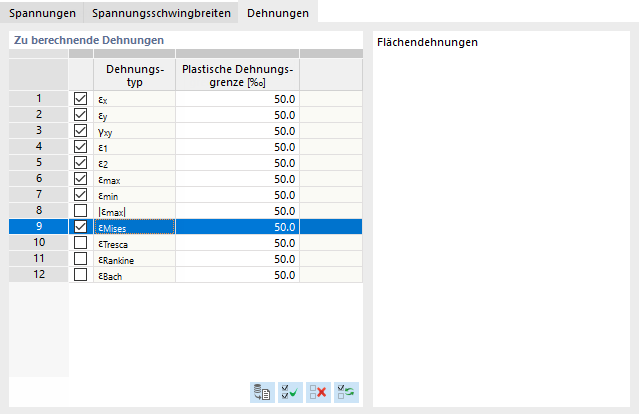Select the εTresca strain type cell
Viewport: 639px width, 414px height.
(134, 243)
